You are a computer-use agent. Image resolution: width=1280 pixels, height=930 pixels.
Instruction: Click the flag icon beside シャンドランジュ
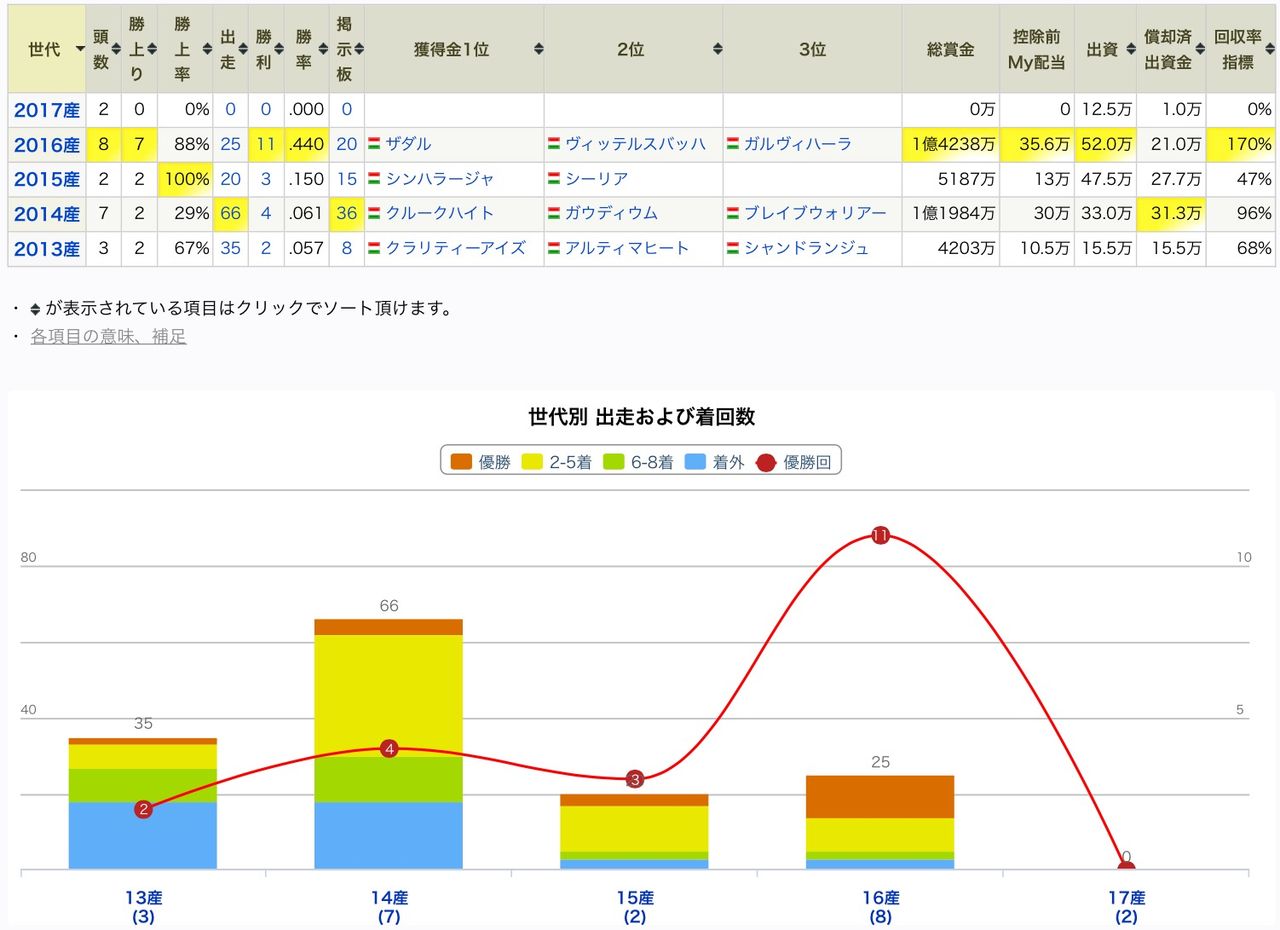(x=731, y=248)
